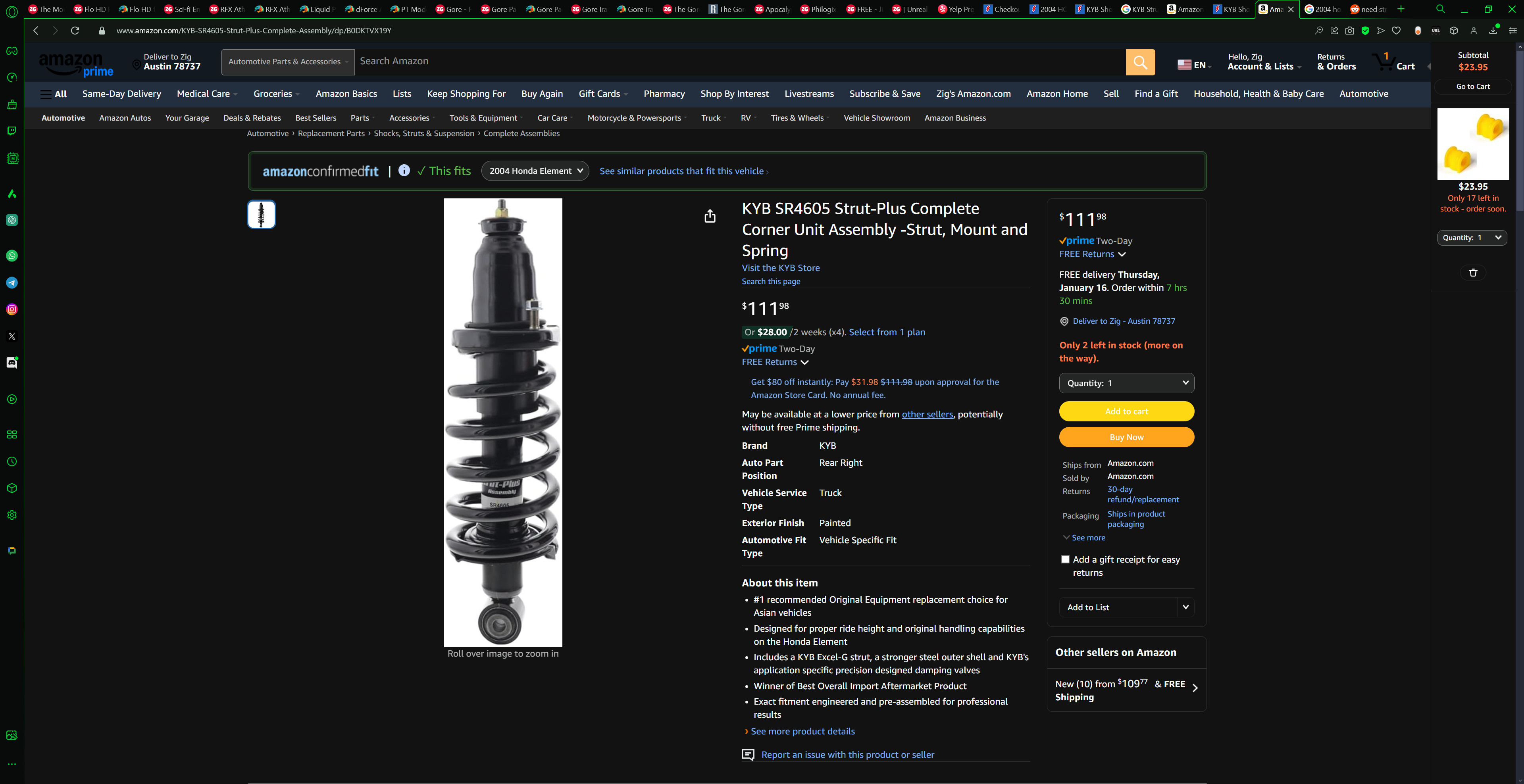Take a snapshot with the camera icon
Viewport: 1524px width, 784px height.
1349,31
